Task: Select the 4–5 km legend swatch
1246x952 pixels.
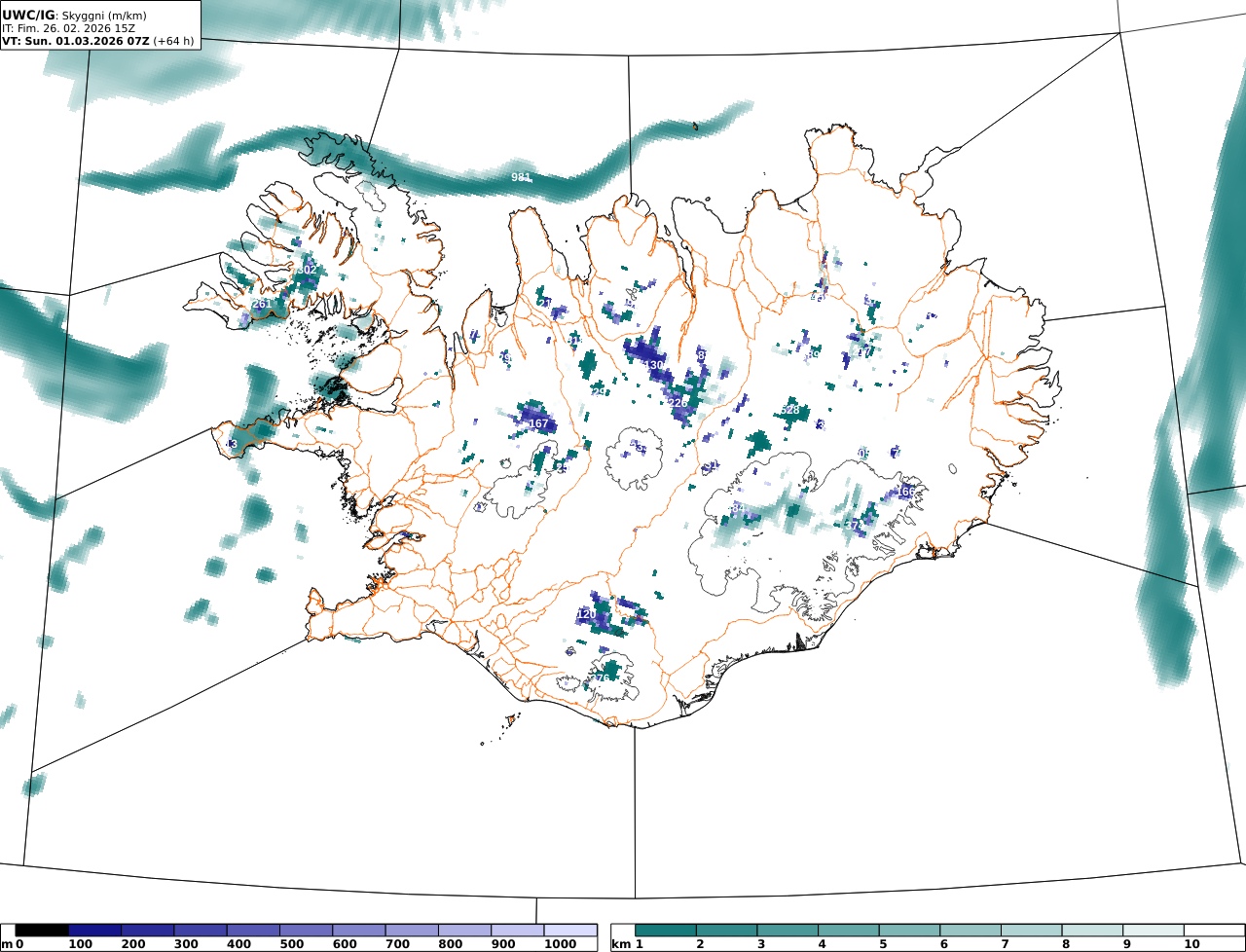Action: click(849, 931)
